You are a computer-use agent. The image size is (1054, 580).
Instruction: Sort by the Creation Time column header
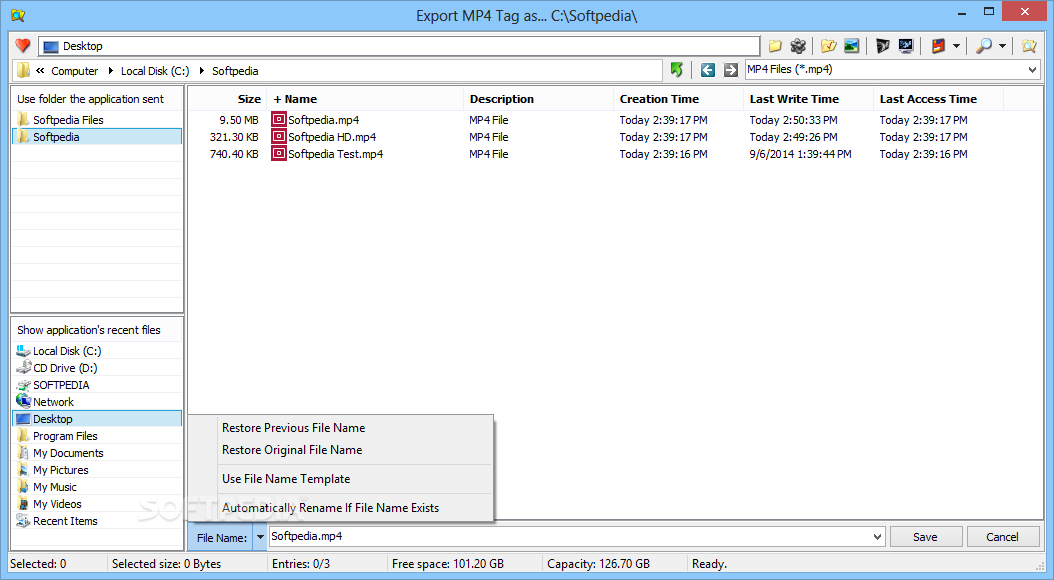click(x=678, y=99)
